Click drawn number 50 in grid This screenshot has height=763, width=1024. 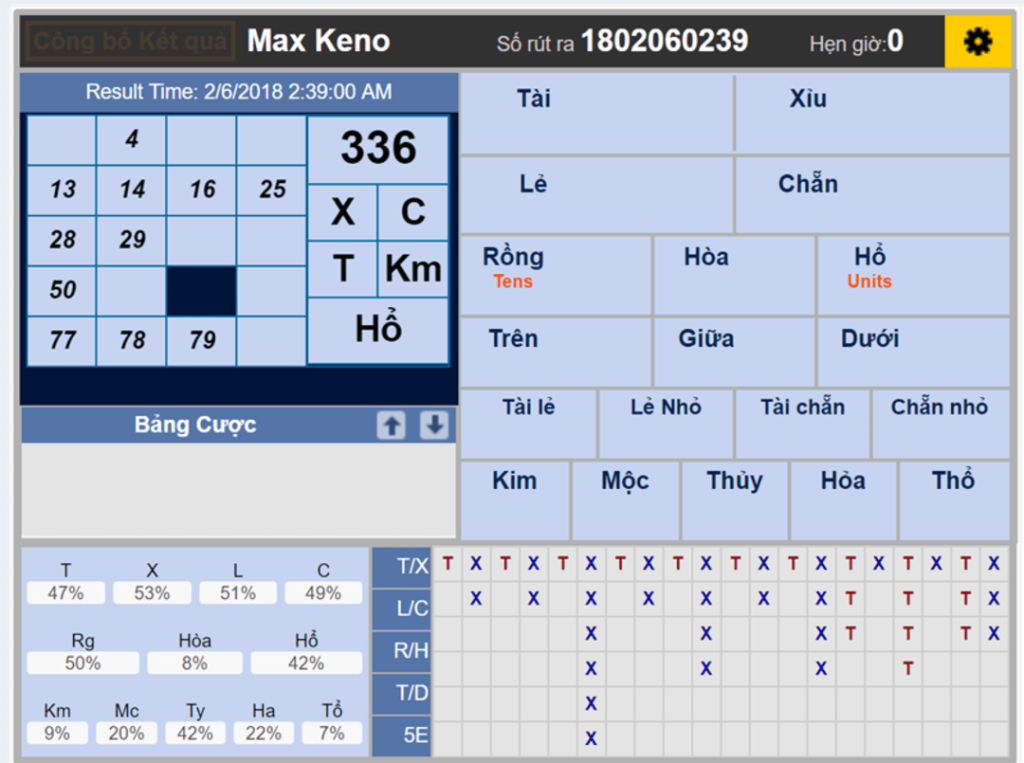point(62,291)
